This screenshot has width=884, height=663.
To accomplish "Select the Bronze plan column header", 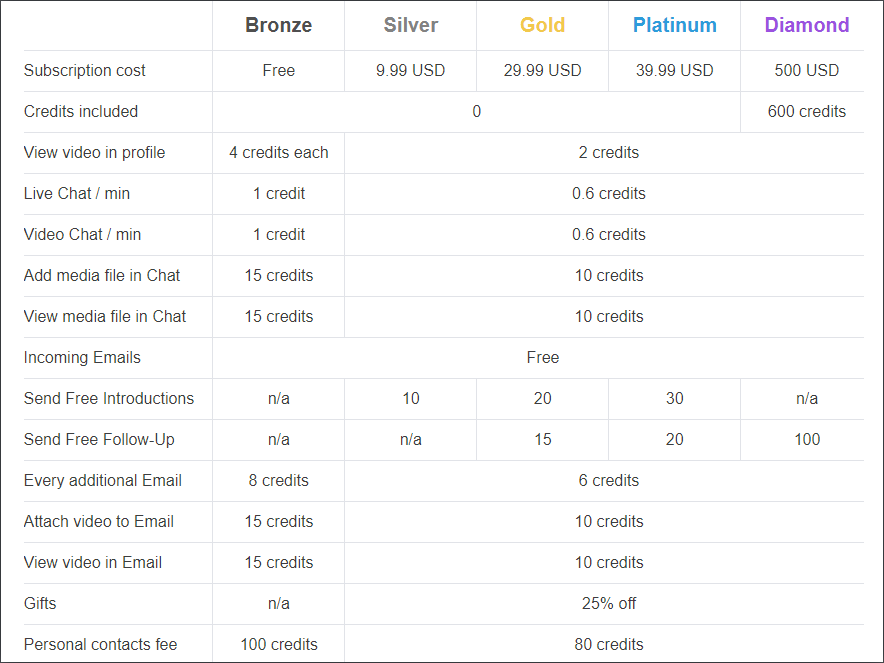I will click(279, 25).
